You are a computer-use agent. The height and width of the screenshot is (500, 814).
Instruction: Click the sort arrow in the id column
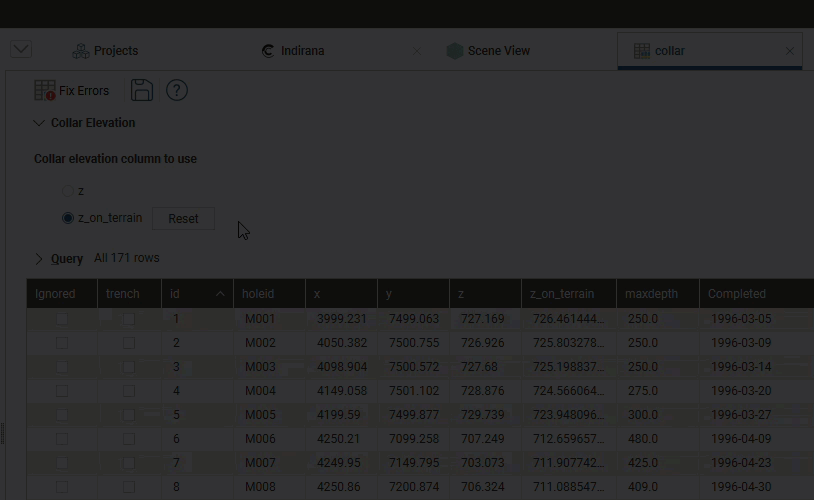click(x=220, y=294)
